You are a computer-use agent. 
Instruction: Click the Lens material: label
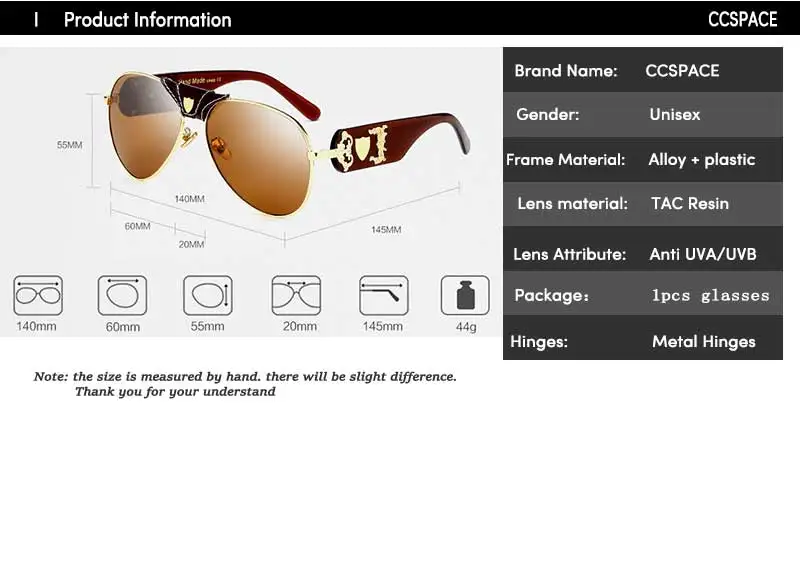pyautogui.click(x=572, y=204)
